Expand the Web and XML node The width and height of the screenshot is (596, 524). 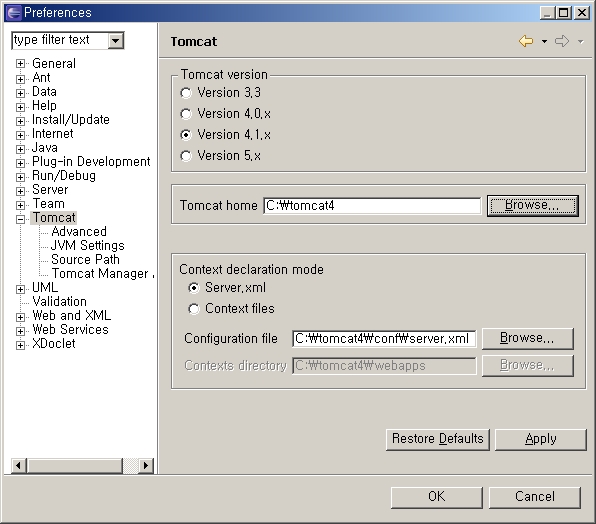click(21, 317)
